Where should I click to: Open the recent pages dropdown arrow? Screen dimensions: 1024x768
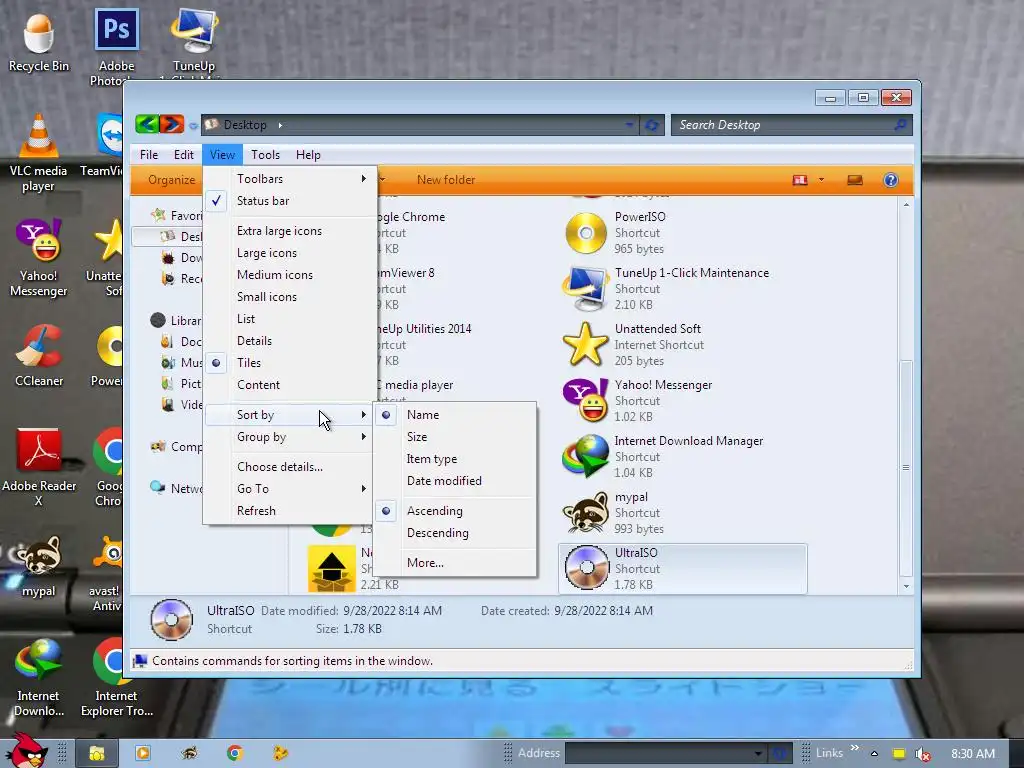pyautogui.click(x=193, y=125)
